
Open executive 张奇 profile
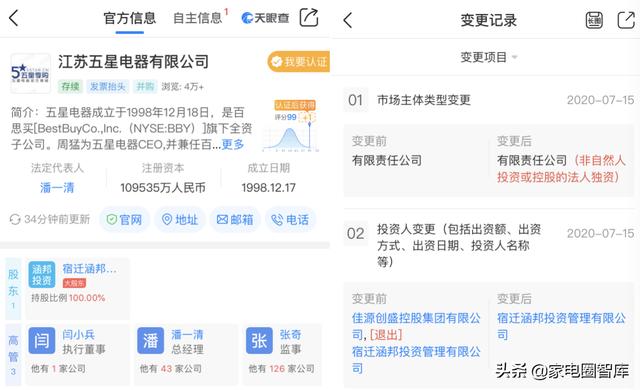coord(291,335)
